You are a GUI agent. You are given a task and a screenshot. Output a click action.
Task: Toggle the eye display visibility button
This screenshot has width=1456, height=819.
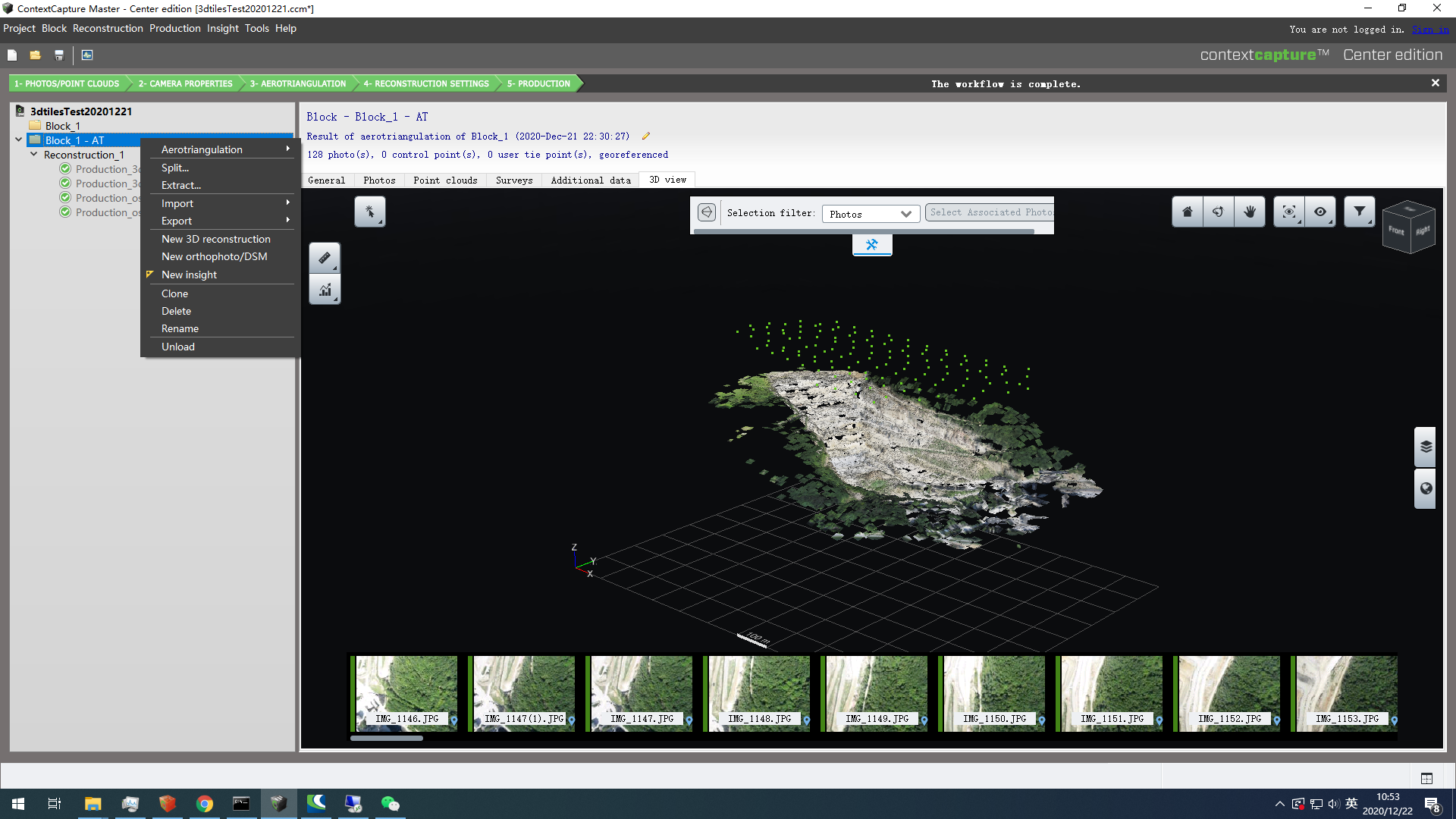pyautogui.click(x=1320, y=212)
